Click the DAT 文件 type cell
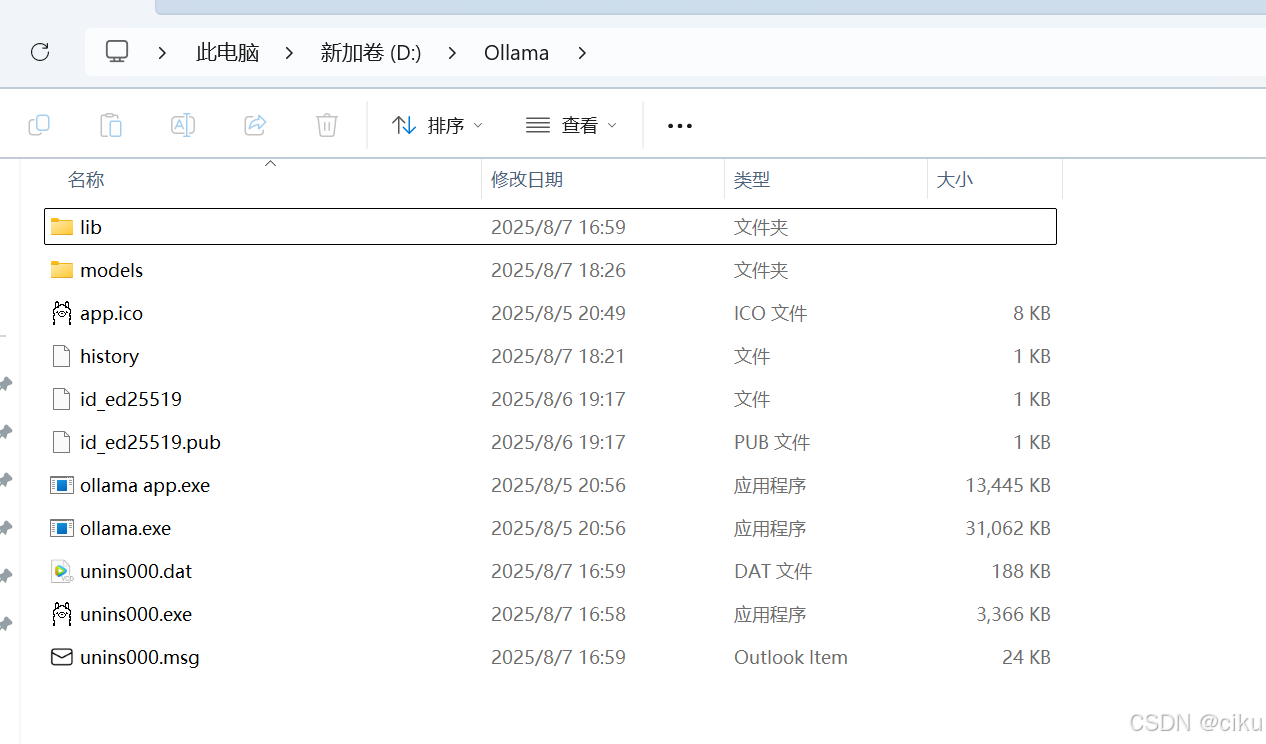Screen dimensions: 1266x744 click(773, 571)
